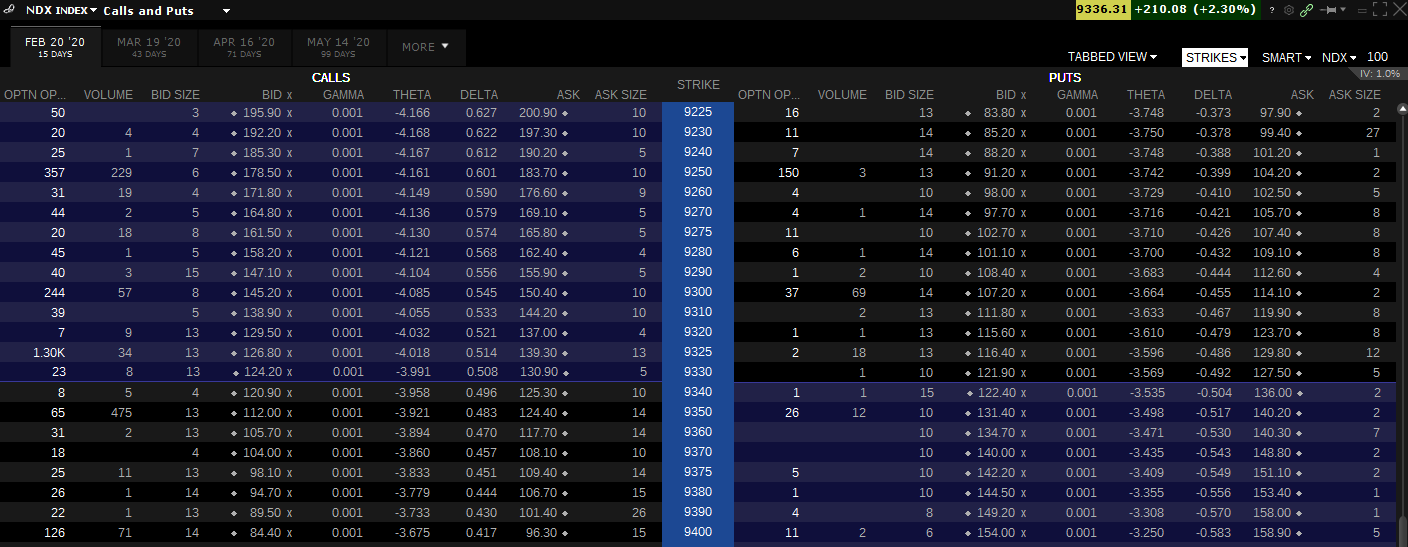Click call bid 112.00 for strike 9350

click(x=262, y=412)
